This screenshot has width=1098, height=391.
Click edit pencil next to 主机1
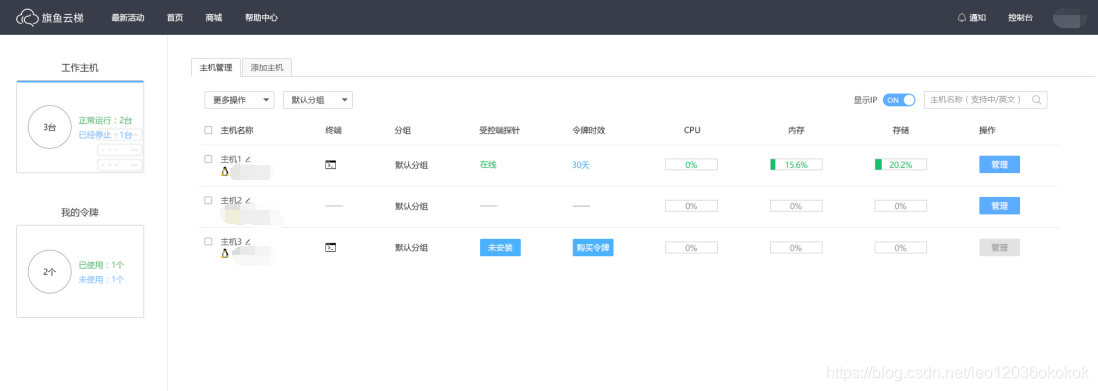[x=247, y=159]
